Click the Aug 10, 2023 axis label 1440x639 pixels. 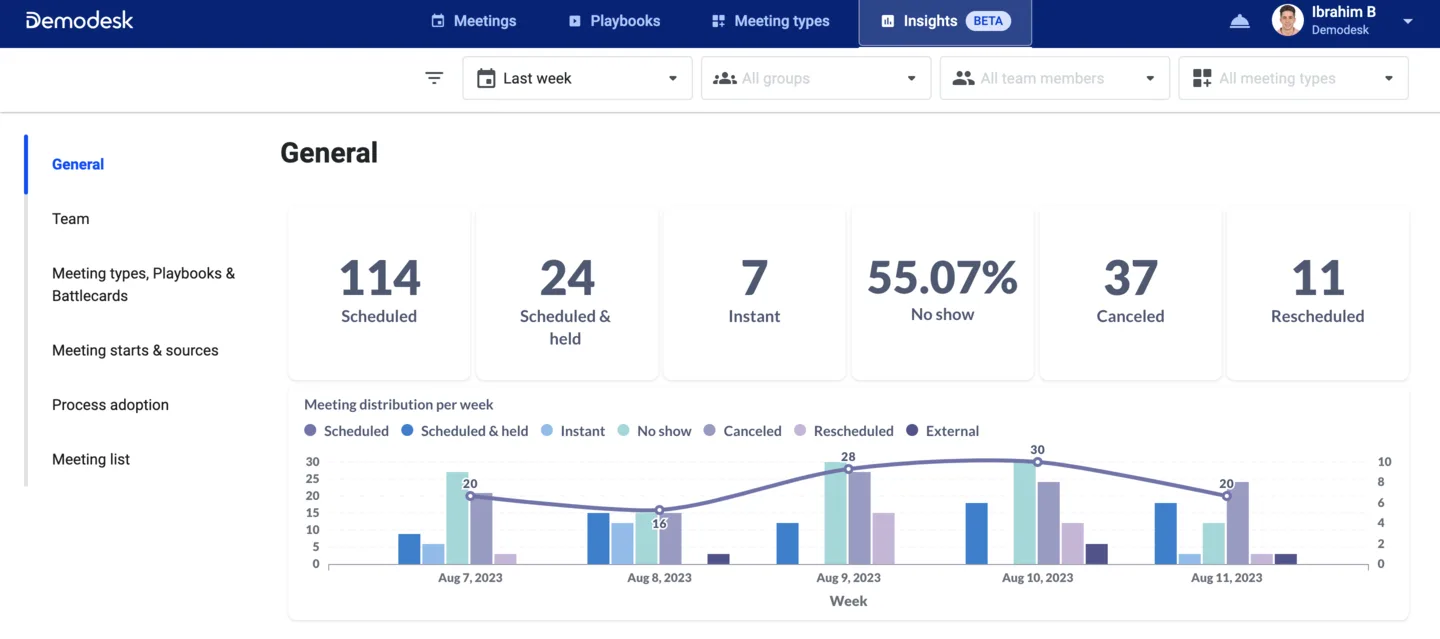(x=1037, y=578)
